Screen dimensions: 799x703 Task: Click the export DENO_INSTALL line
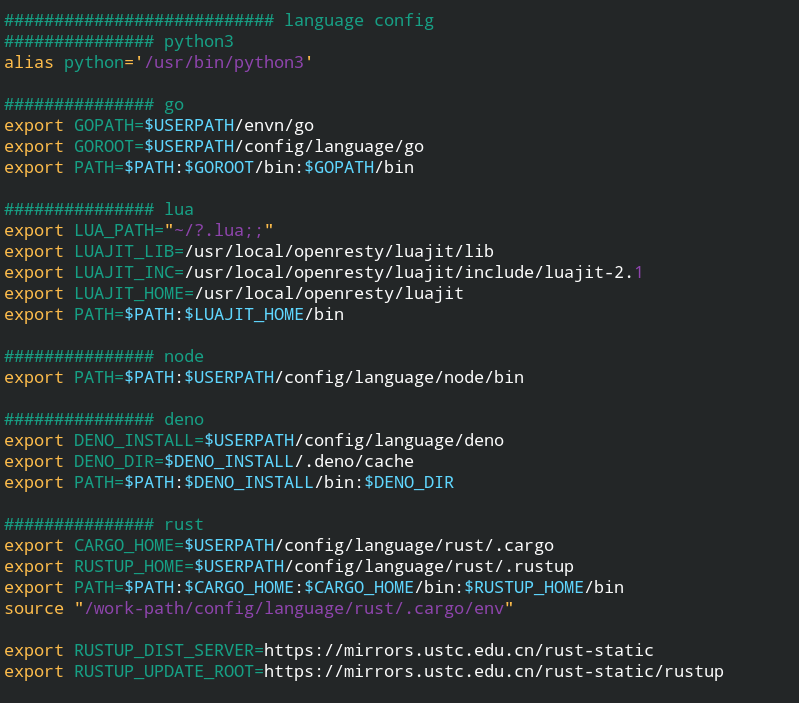click(x=254, y=441)
